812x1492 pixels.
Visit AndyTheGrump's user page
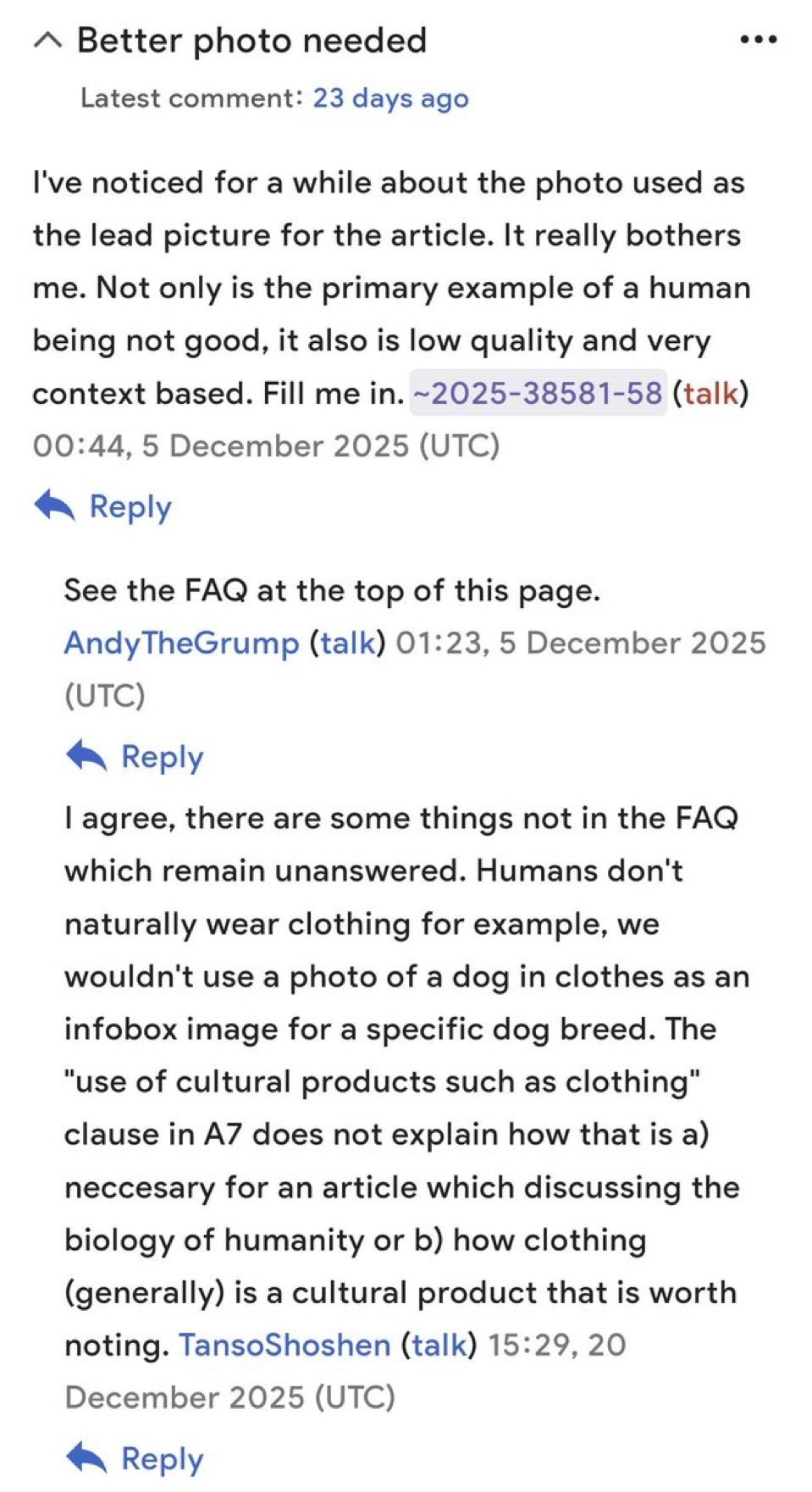(181, 643)
